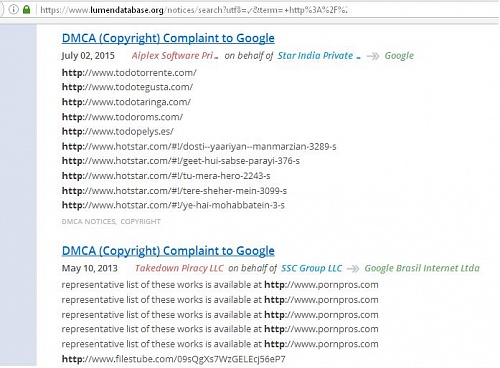Click the green secure padlock icon
The width and height of the screenshot is (500, 368).
point(26,10)
